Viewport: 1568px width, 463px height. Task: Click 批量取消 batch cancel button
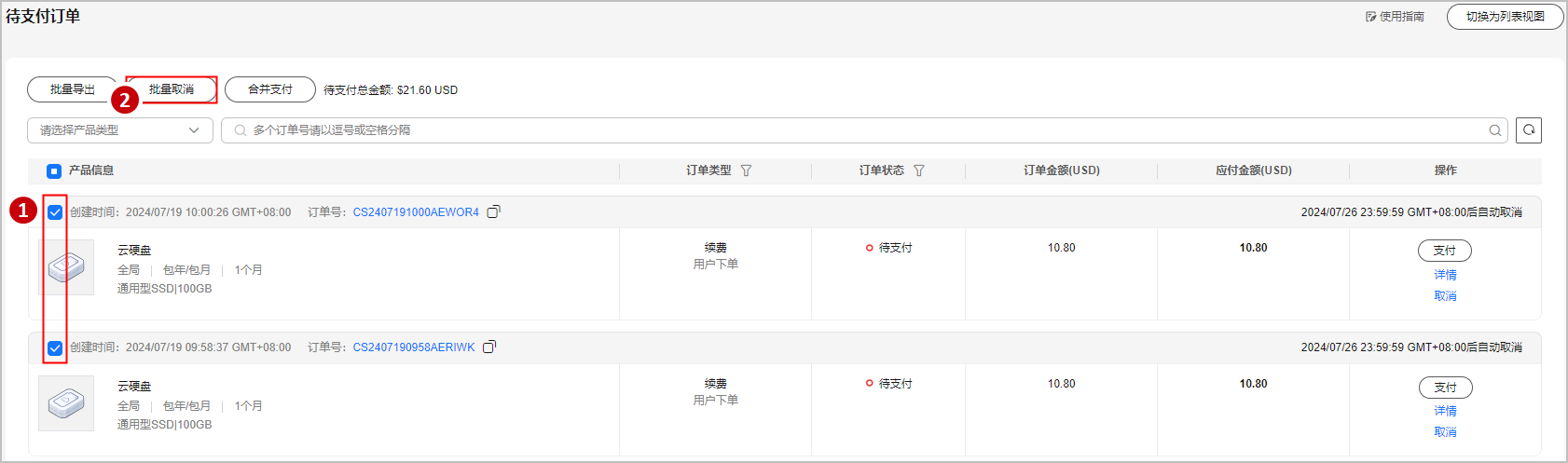(172, 89)
